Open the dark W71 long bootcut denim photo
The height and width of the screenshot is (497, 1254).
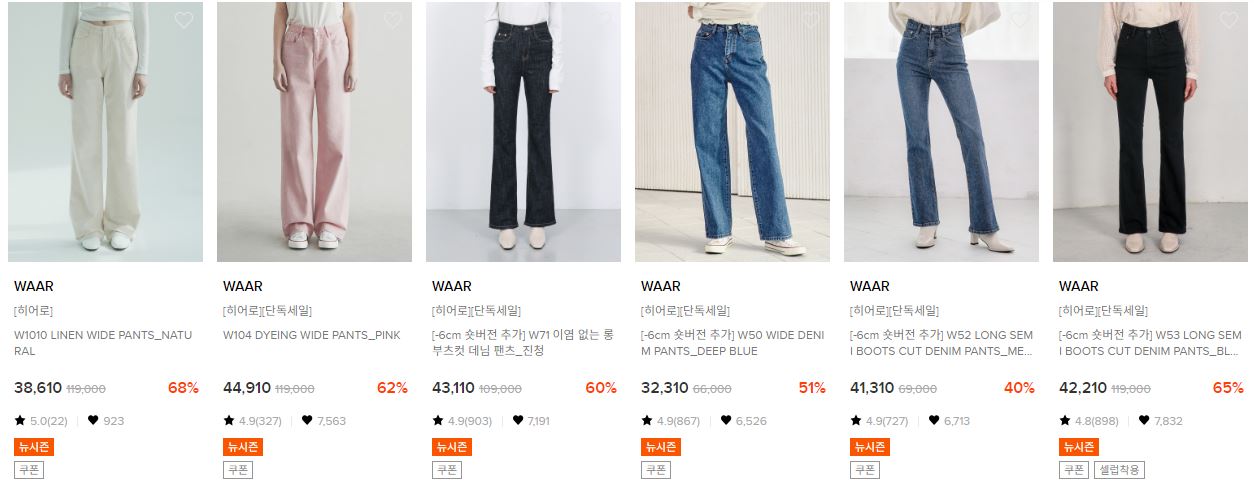click(523, 132)
